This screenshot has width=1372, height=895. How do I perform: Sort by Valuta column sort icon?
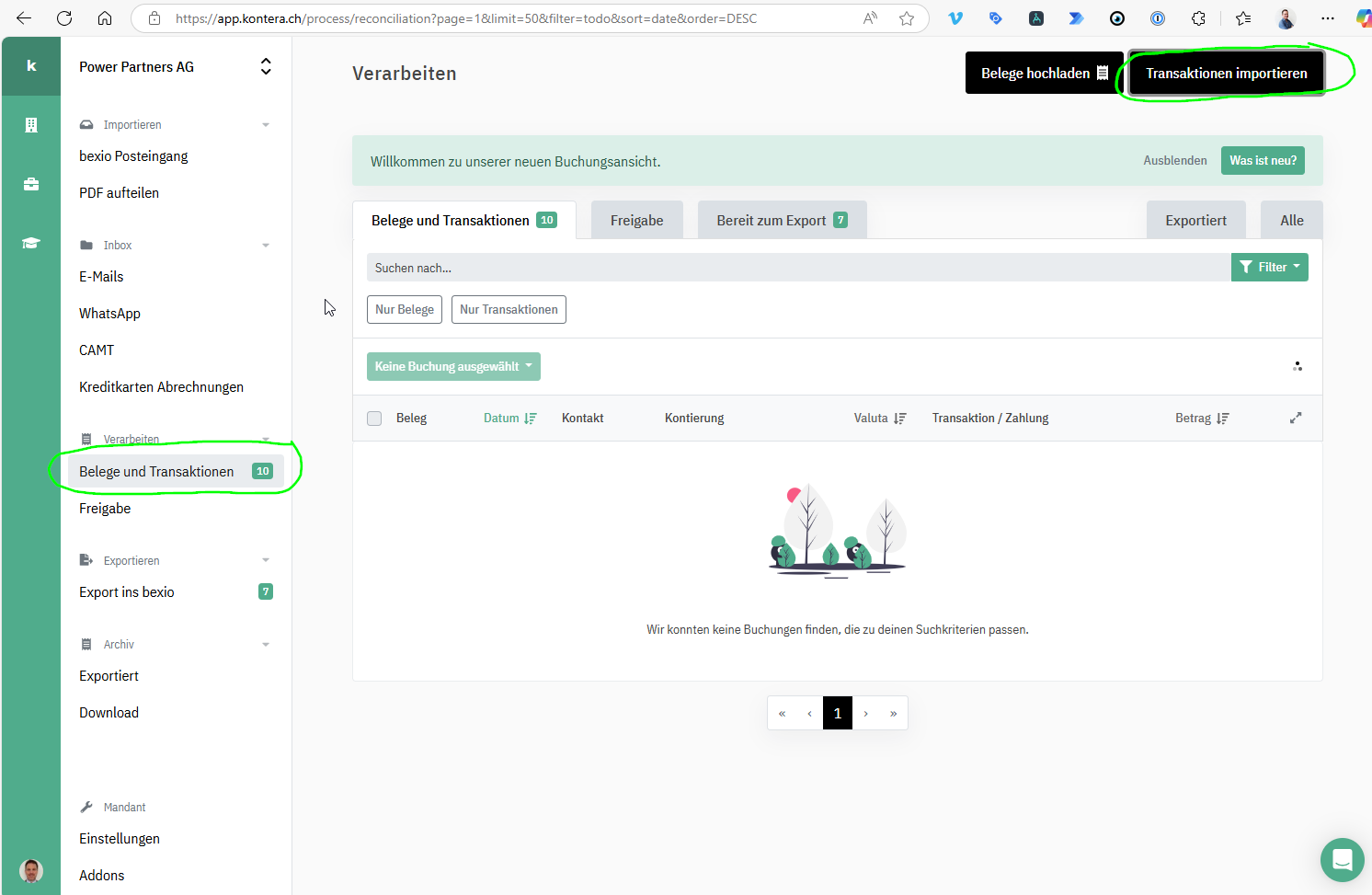pos(899,419)
